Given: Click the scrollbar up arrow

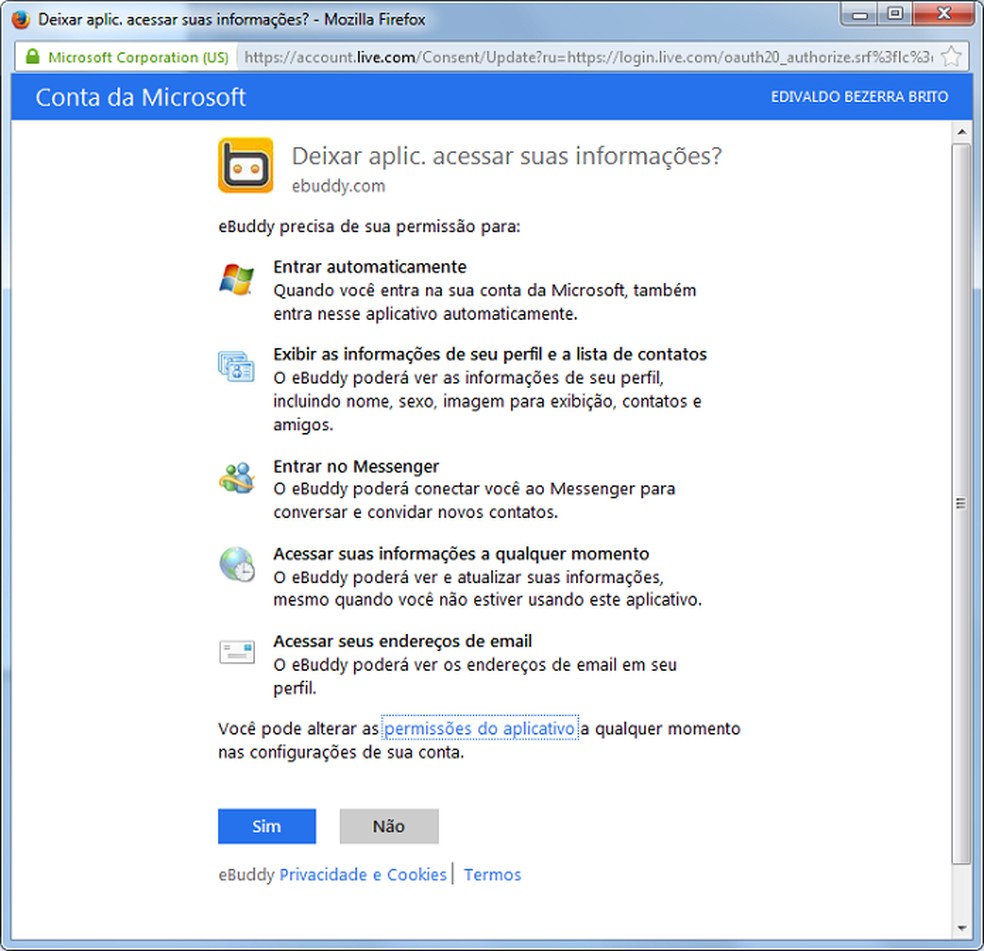Looking at the screenshot, I should pyautogui.click(x=961, y=132).
